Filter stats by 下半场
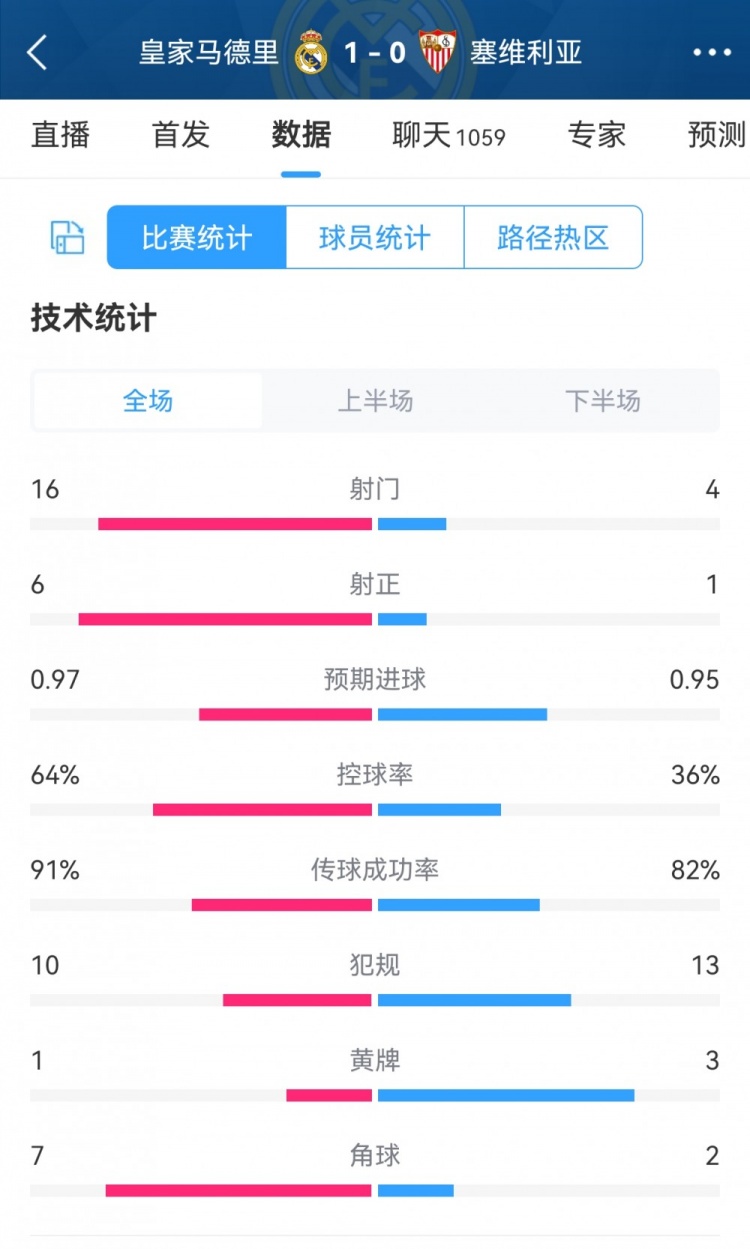Viewport: 750px width, 1249px height. pos(602,401)
